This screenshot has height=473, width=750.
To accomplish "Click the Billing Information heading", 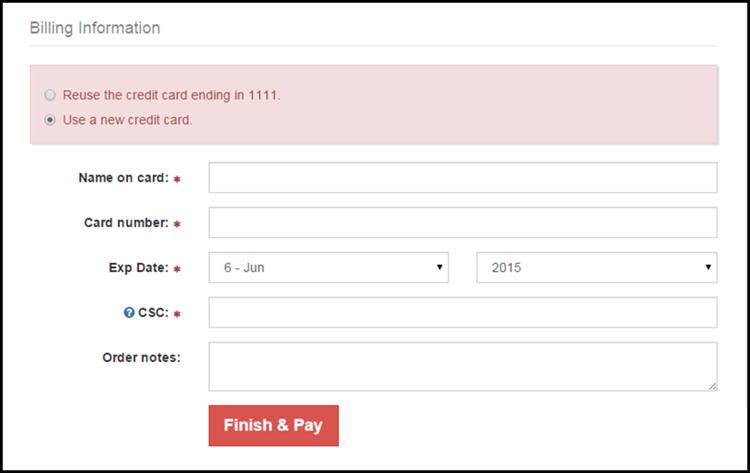I will tap(95, 28).
